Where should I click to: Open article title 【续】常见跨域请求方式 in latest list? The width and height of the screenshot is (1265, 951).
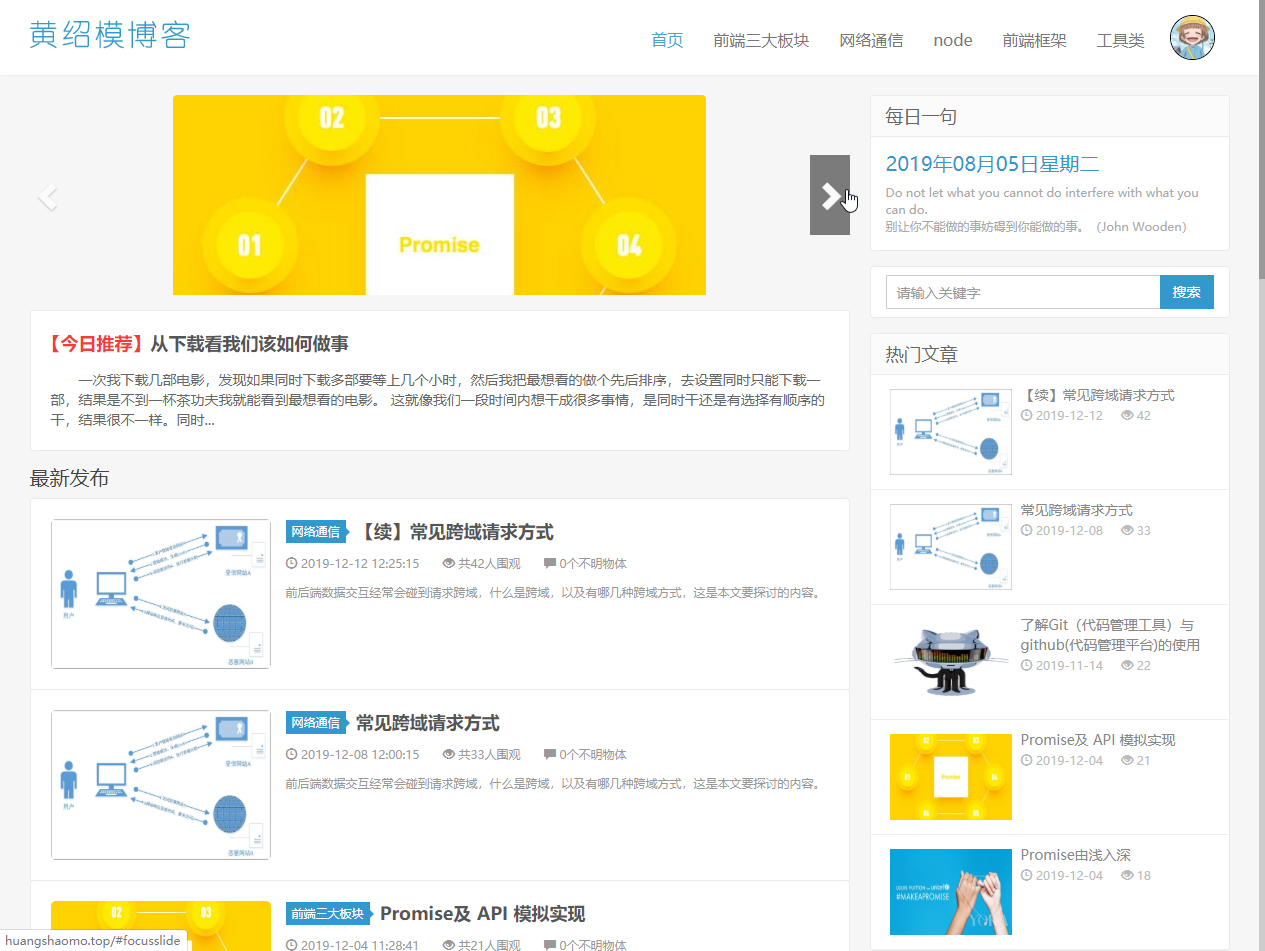click(455, 532)
